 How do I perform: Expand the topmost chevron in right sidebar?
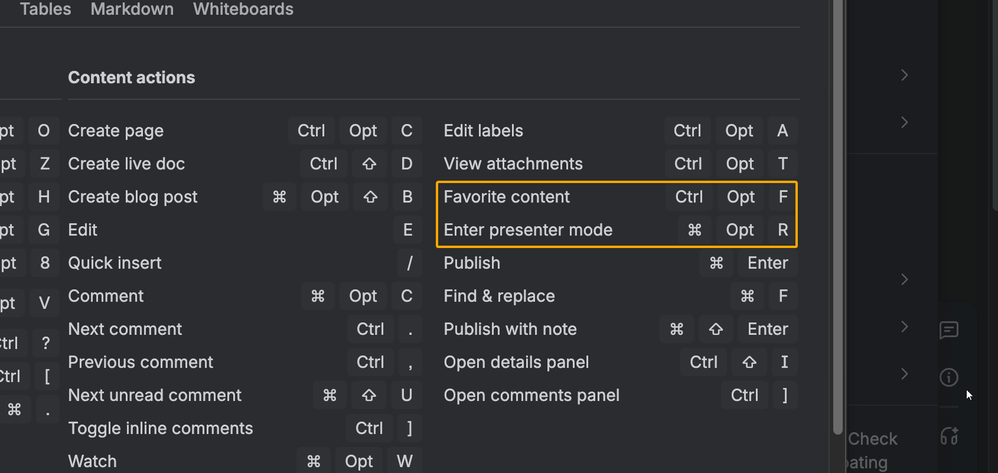(904, 75)
